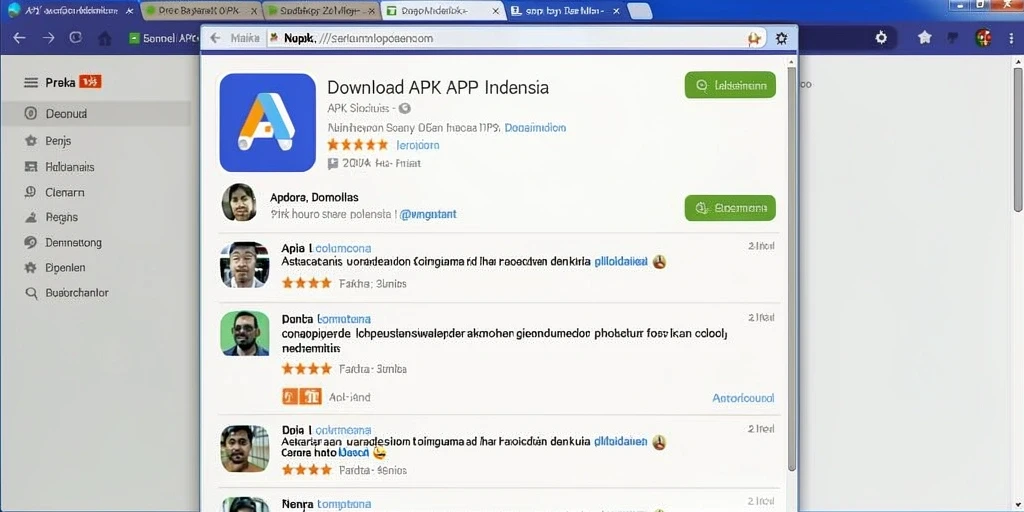
Task: Click the gear icon beside Penjs
Action: pos(30,140)
